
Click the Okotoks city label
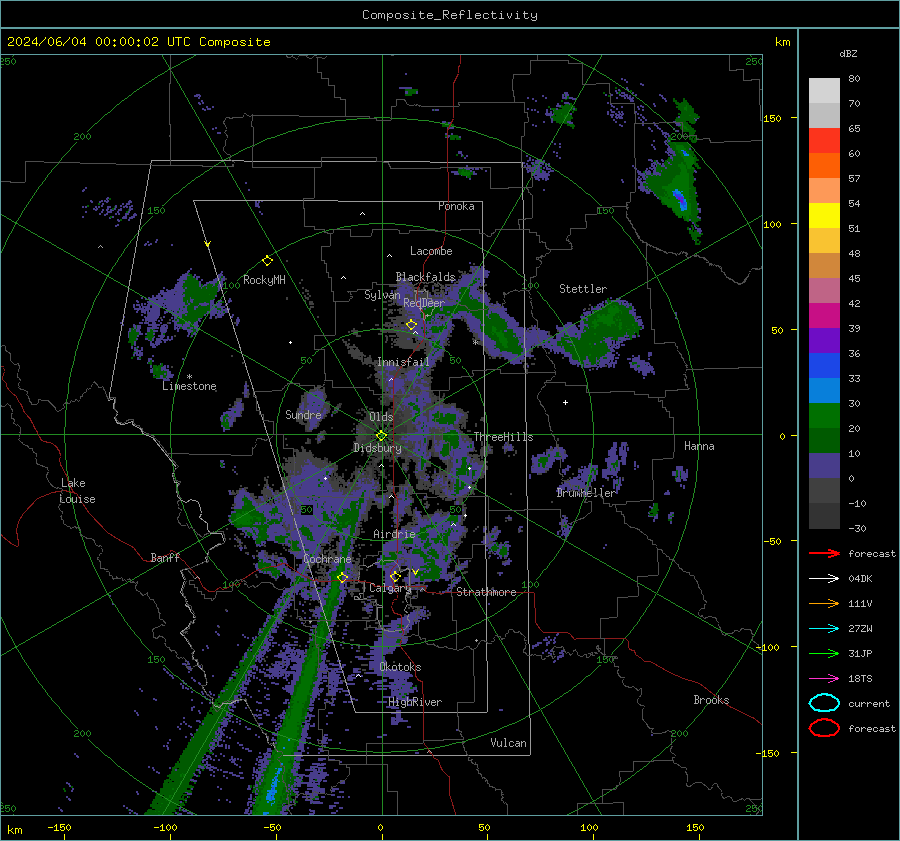click(400, 667)
